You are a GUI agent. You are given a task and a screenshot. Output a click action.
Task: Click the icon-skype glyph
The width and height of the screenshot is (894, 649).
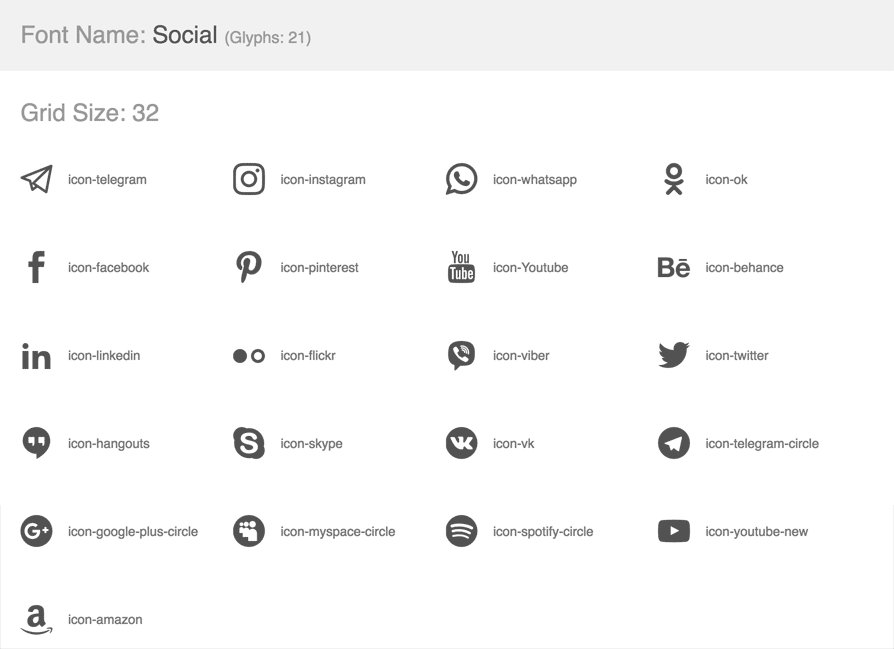tap(248, 443)
